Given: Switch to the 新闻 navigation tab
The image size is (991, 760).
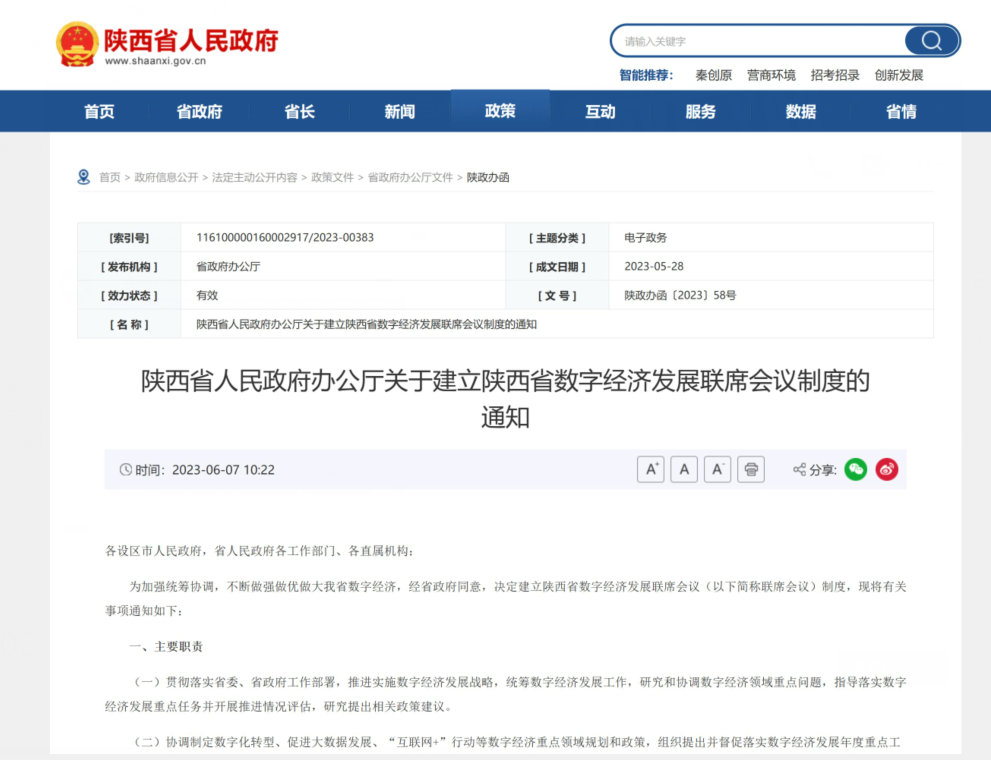Looking at the screenshot, I should [399, 112].
